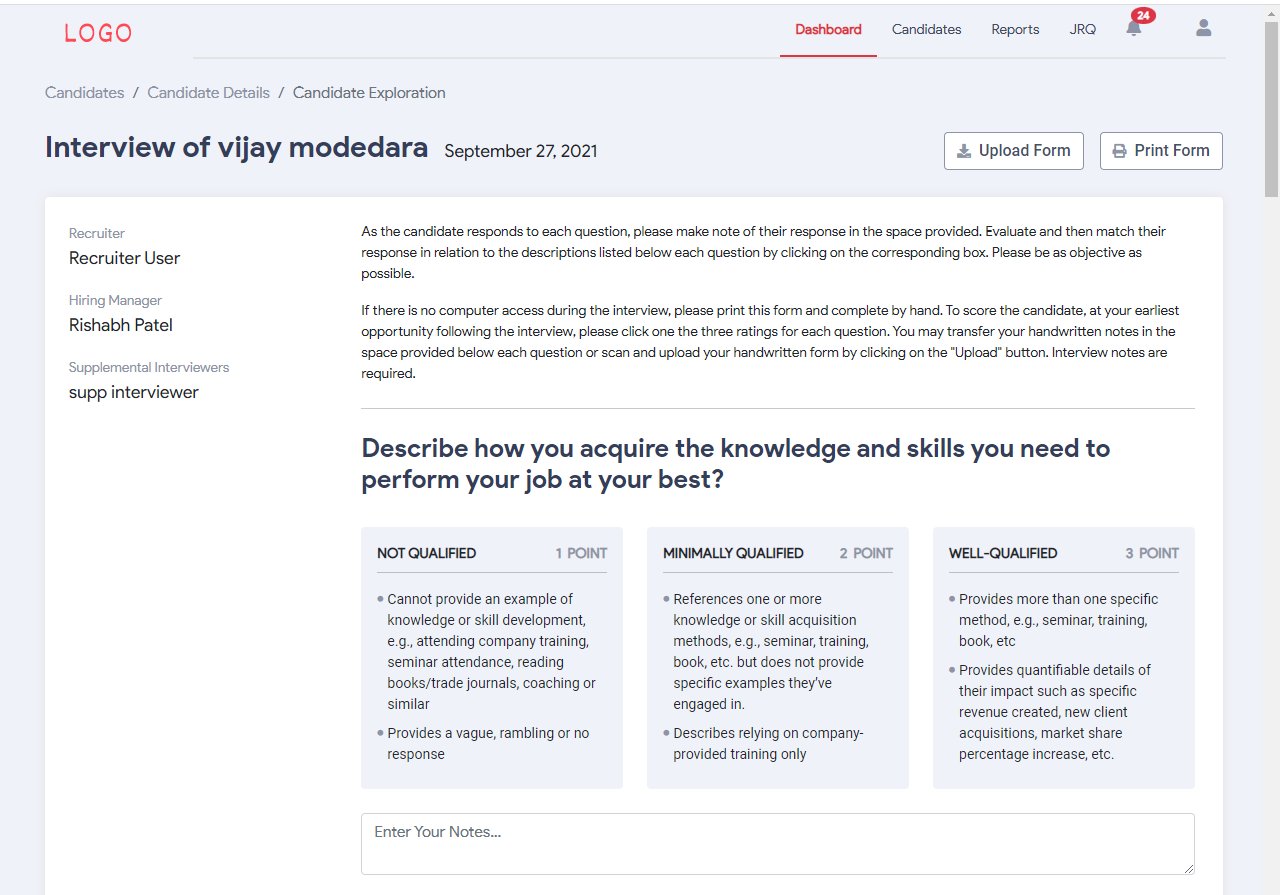Image resolution: width=1280 pixels, height=895 pixels.
Task: Select the Not Qualified 1 point rating
Action: (492, 658)
